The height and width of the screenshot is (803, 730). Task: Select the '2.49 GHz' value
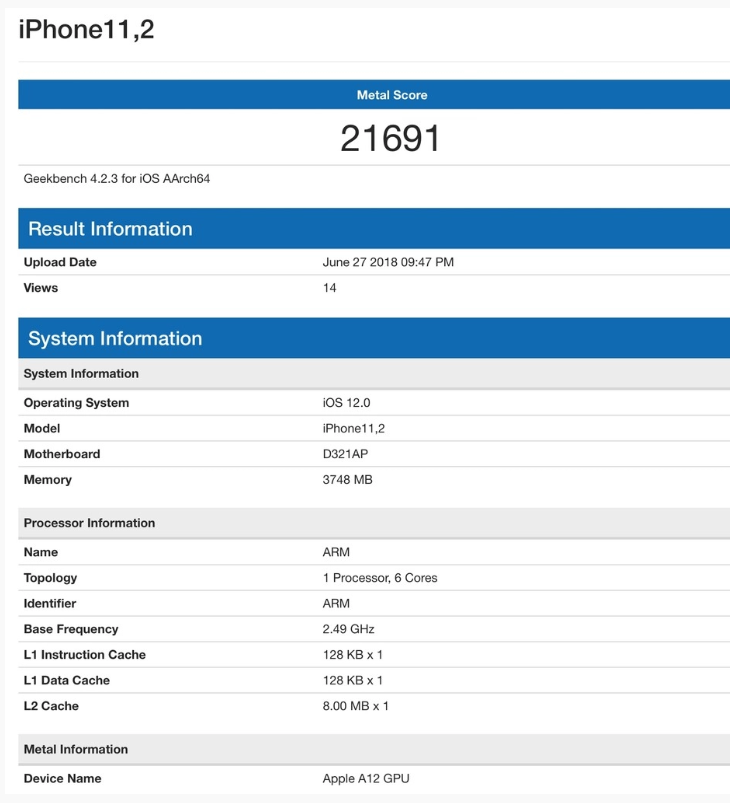pyautogui.click(x=348, y=629)
